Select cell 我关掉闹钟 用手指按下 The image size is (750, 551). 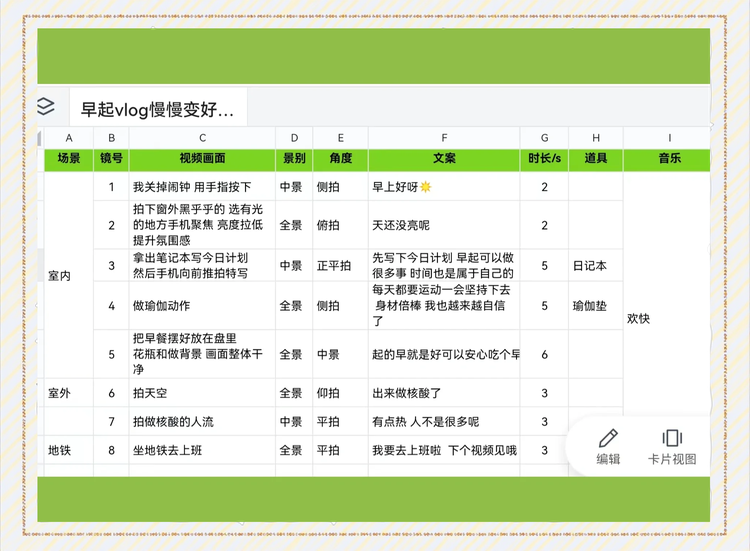click(202, 187)
